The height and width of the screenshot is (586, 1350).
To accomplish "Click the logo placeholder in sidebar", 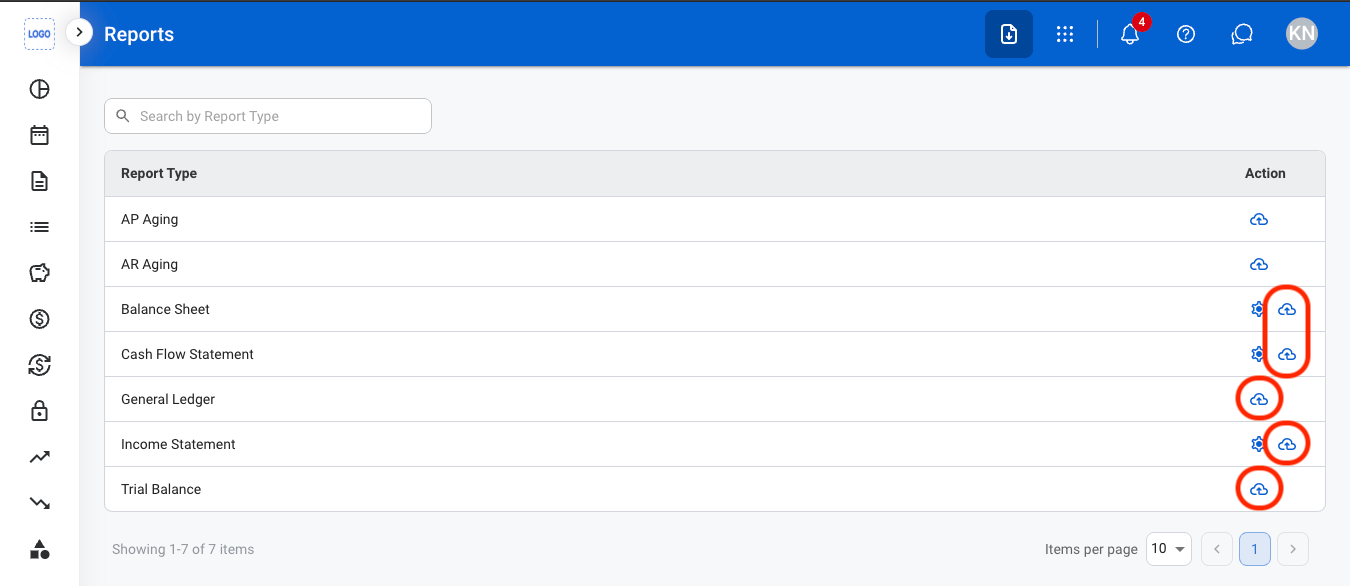I will pyautogui.click(x=39, y=34).
